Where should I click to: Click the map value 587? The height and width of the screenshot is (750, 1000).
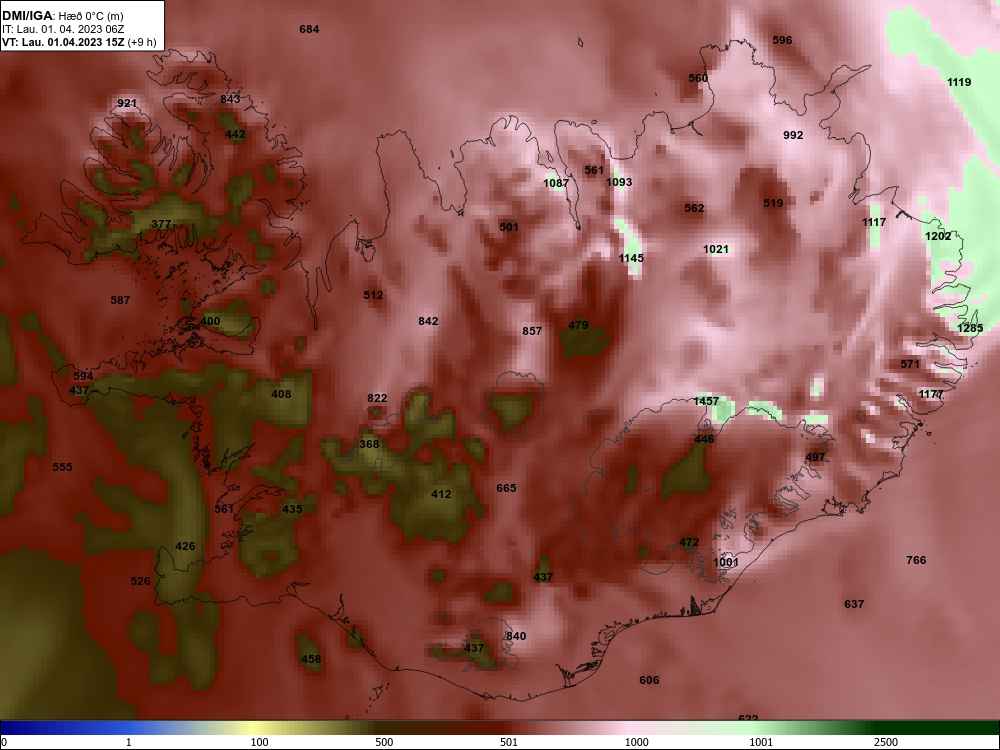(x=121, y=300)
